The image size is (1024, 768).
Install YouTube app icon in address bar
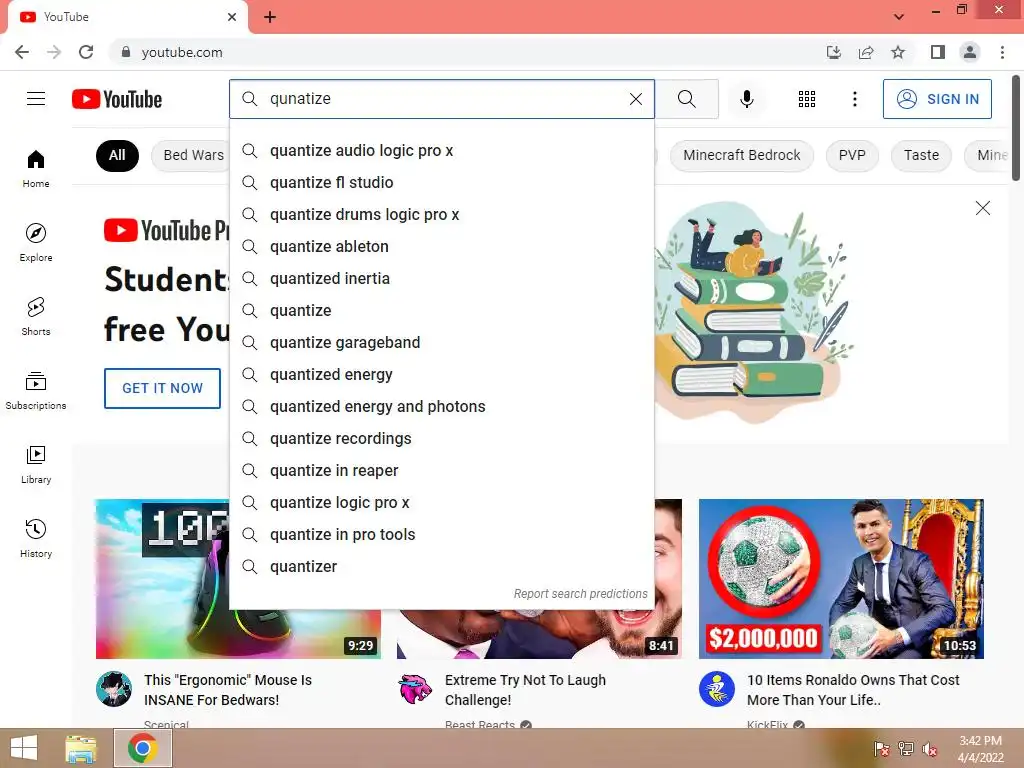tap(833, 52)
